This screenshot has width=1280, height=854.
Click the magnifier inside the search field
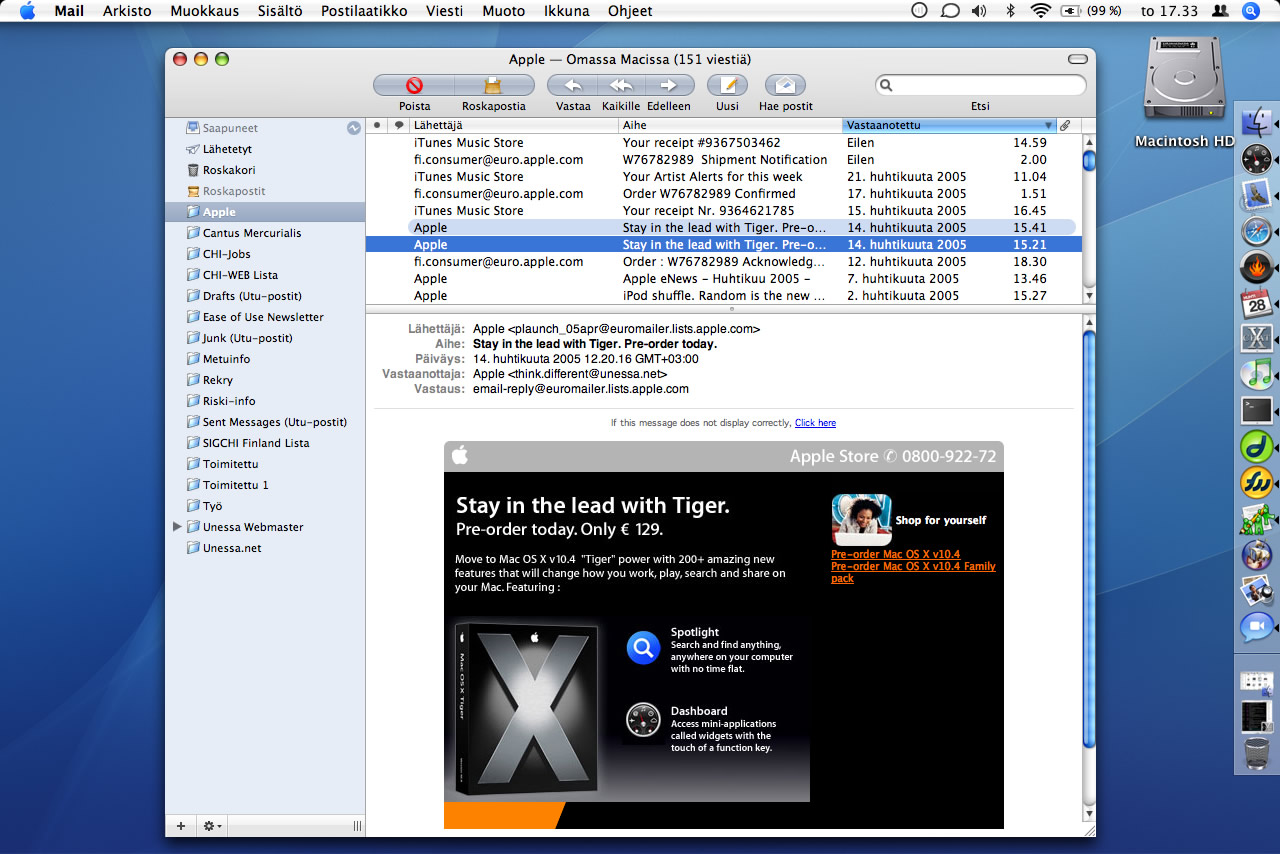[886, 86]
